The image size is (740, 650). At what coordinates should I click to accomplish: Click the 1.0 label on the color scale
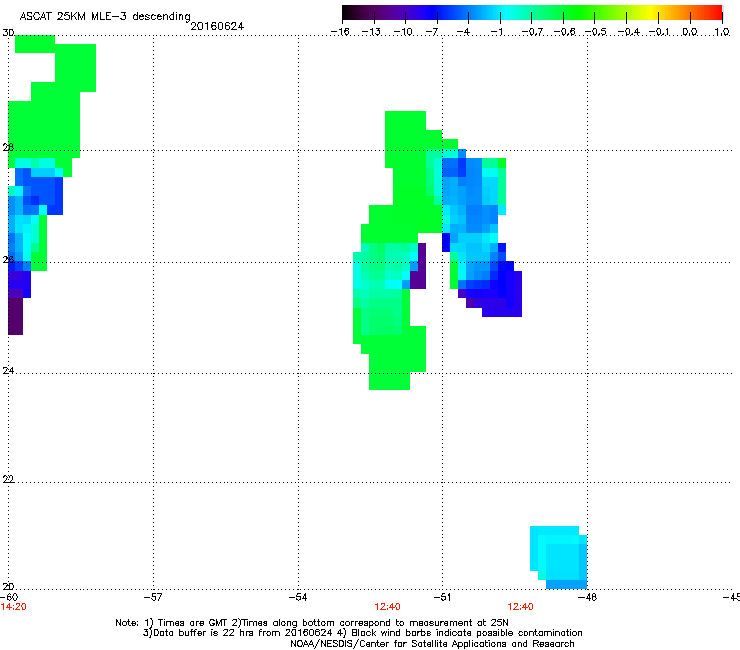coord(722,32)
